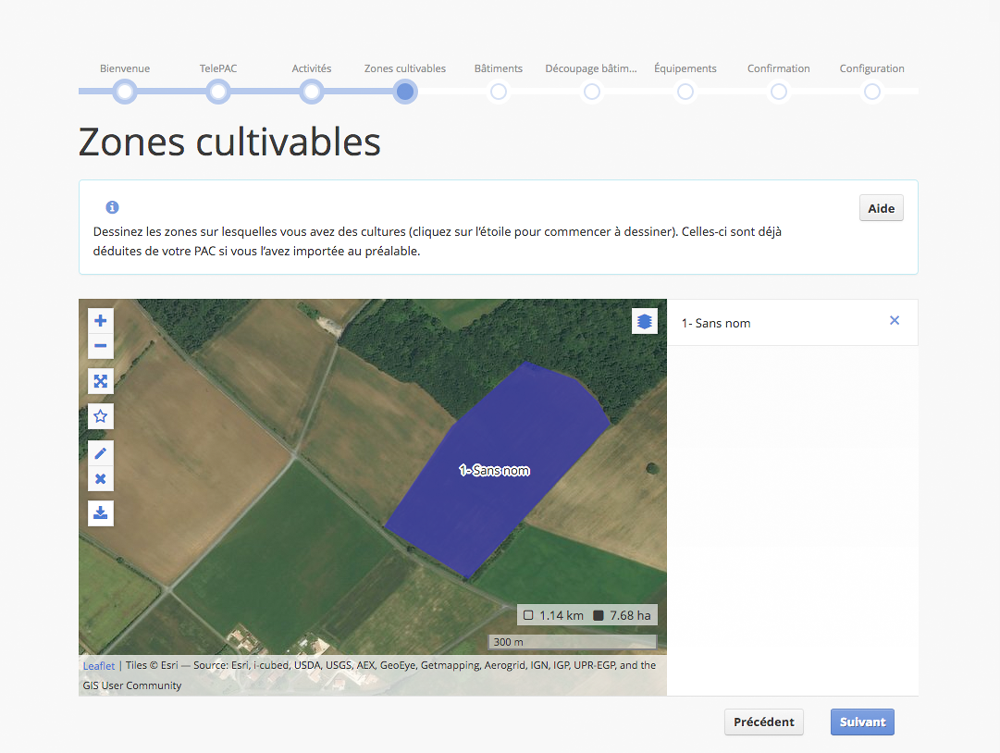Remove the '1- Sans nom' zone from the list
Viewport: 1000px width, 753px height.
(x=894, y=321)
